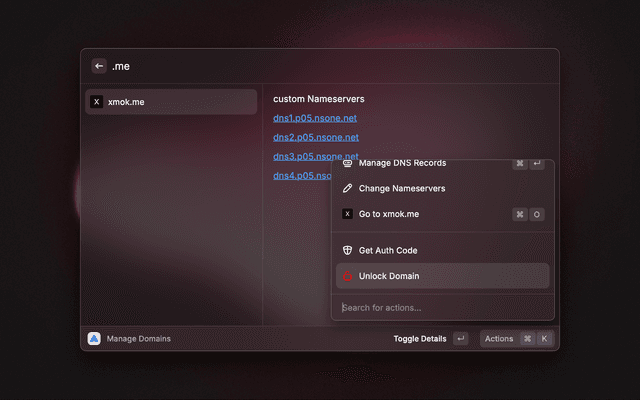This screenshot has width=640, height=400.
Task: Click the Manage DNS Records icon
Action: [x=347, y=164]
